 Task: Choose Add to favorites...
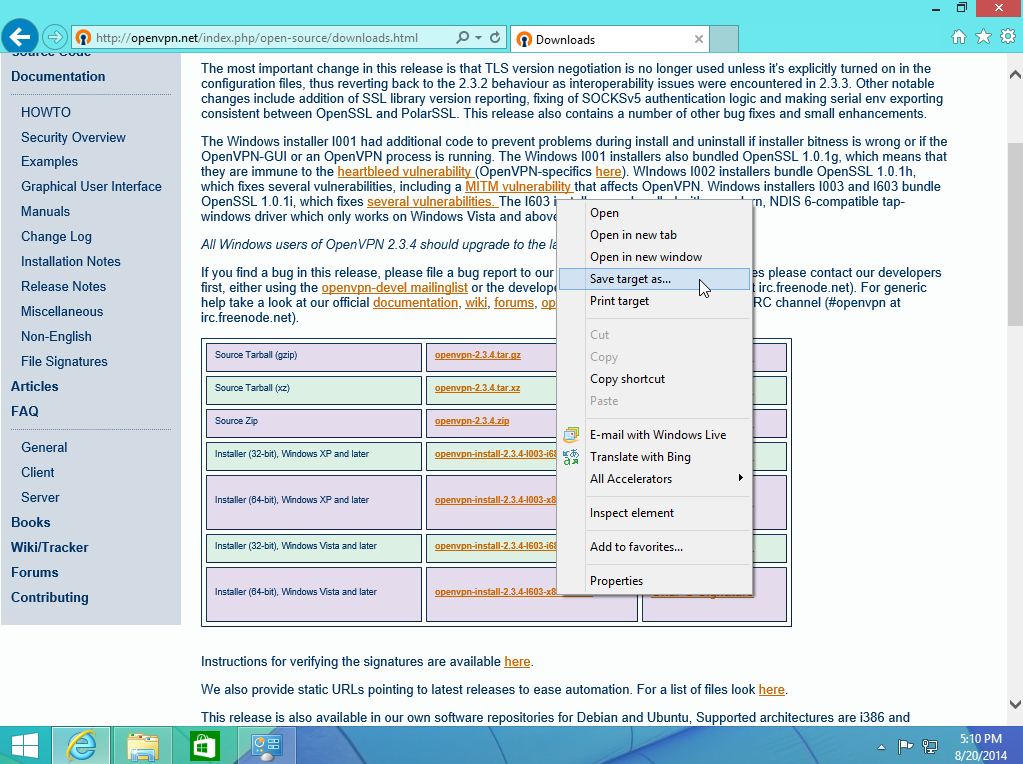[x=655, y=547]
